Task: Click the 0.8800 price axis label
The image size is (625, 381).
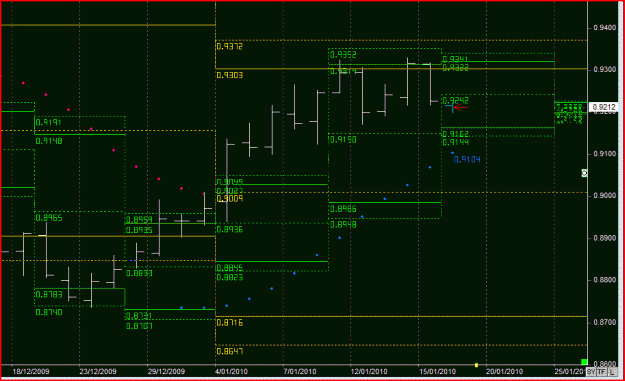Action: 604,280
